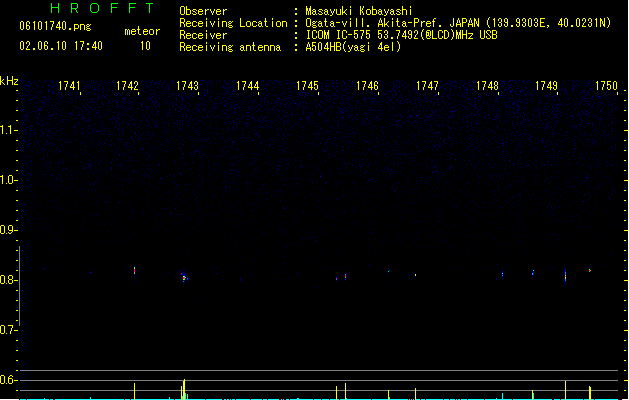Click the 0.6 frequency axis label

point(8,380)
